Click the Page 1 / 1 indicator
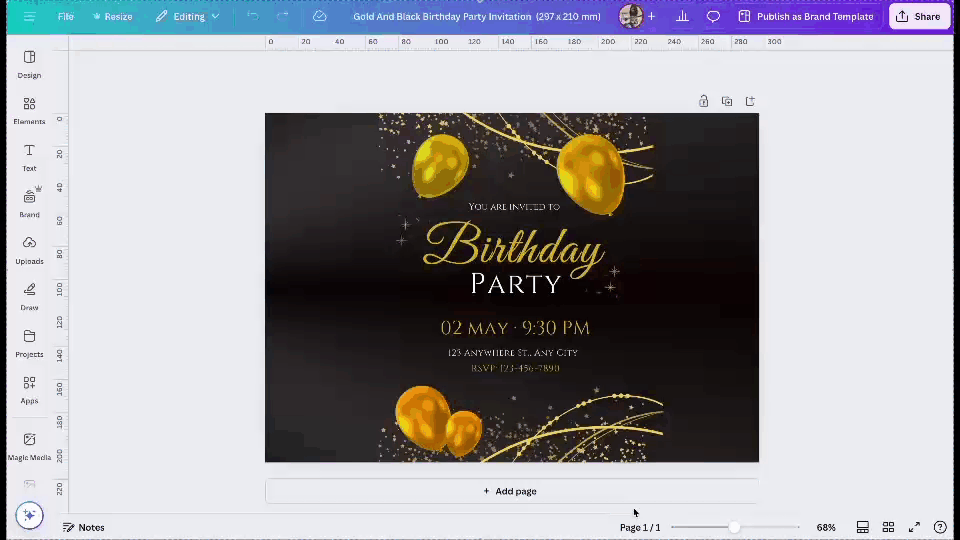Viewport: 960px width, 540px height. pyautogui.click(x=640, y=527)
